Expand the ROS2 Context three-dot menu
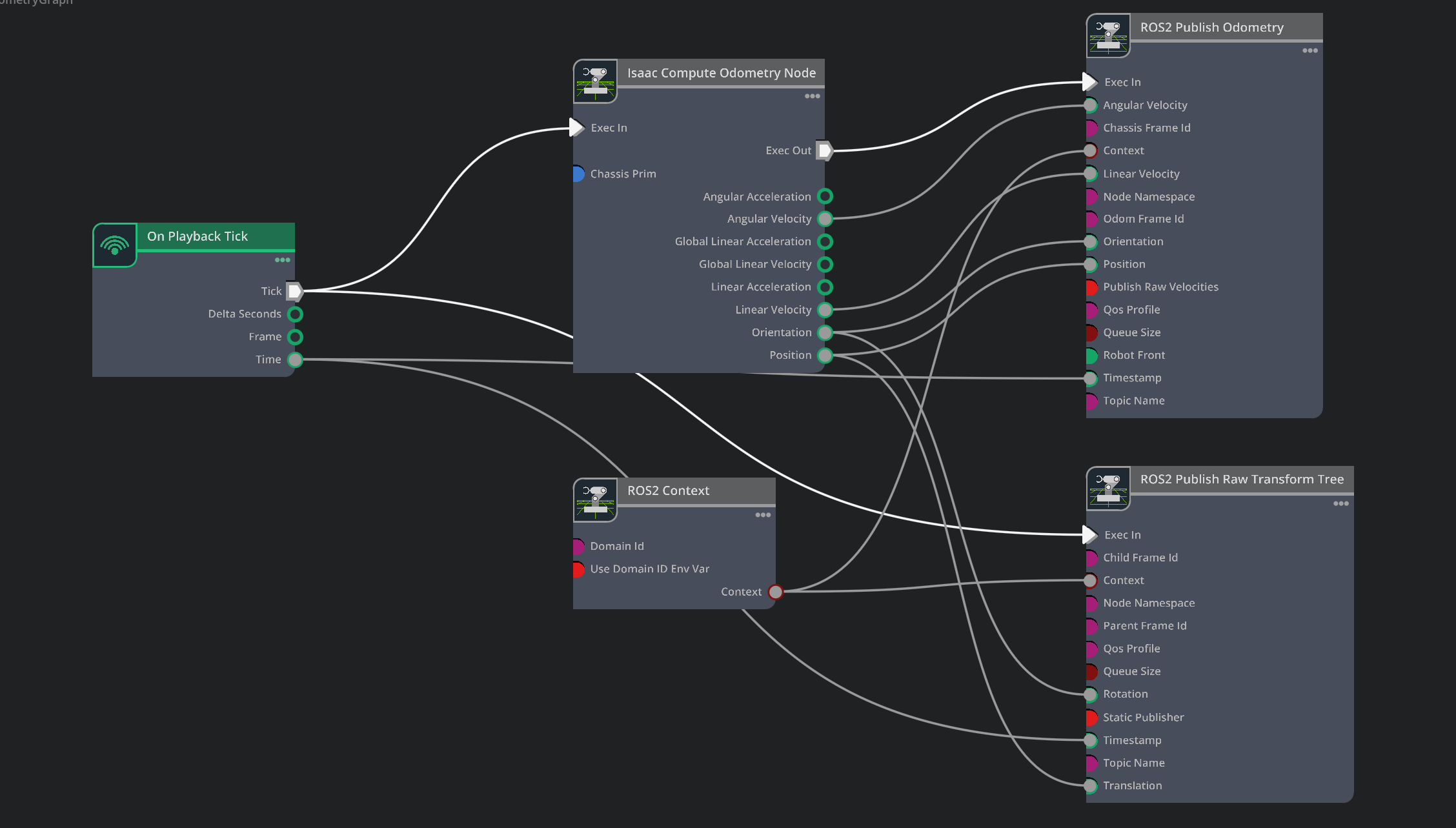The height and width of the screenshot is (828, 1456). click(763, 515)
